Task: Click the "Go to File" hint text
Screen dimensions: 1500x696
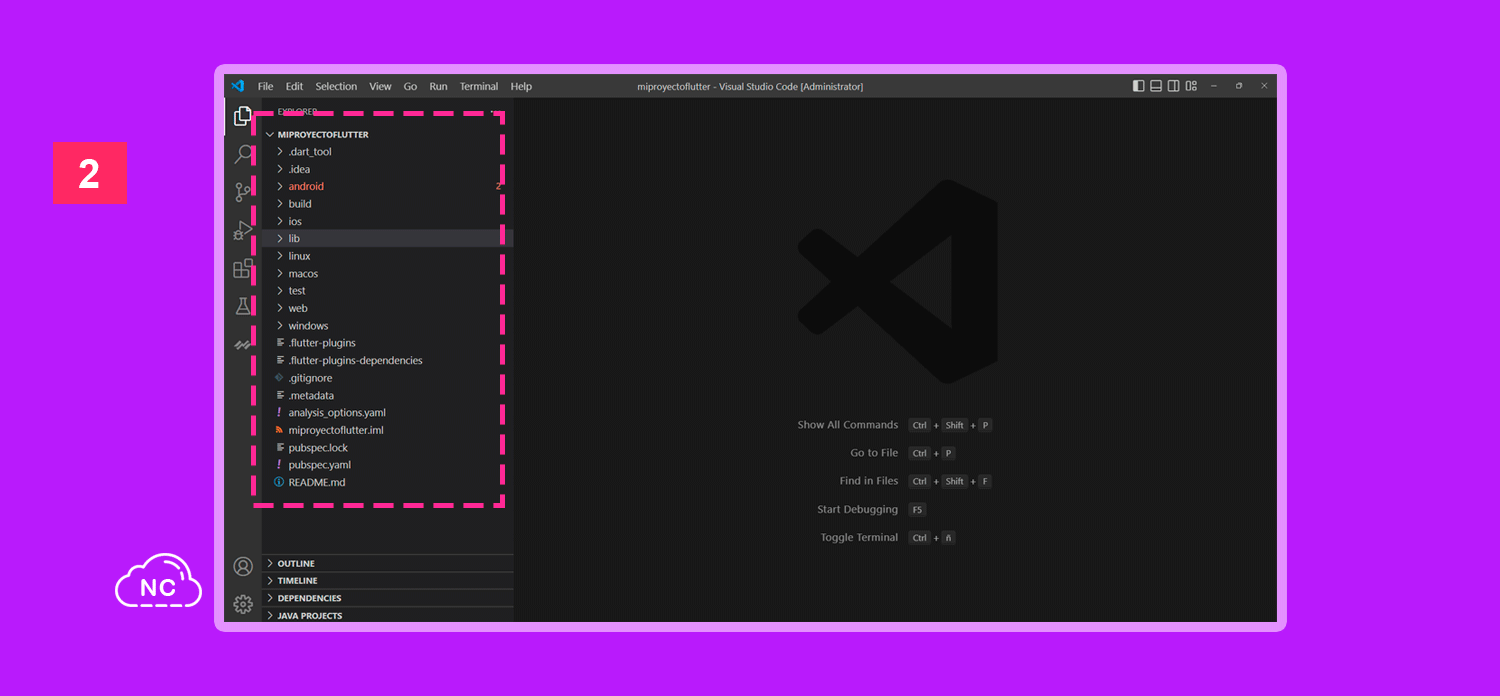Action: click(x=874, y=453)
